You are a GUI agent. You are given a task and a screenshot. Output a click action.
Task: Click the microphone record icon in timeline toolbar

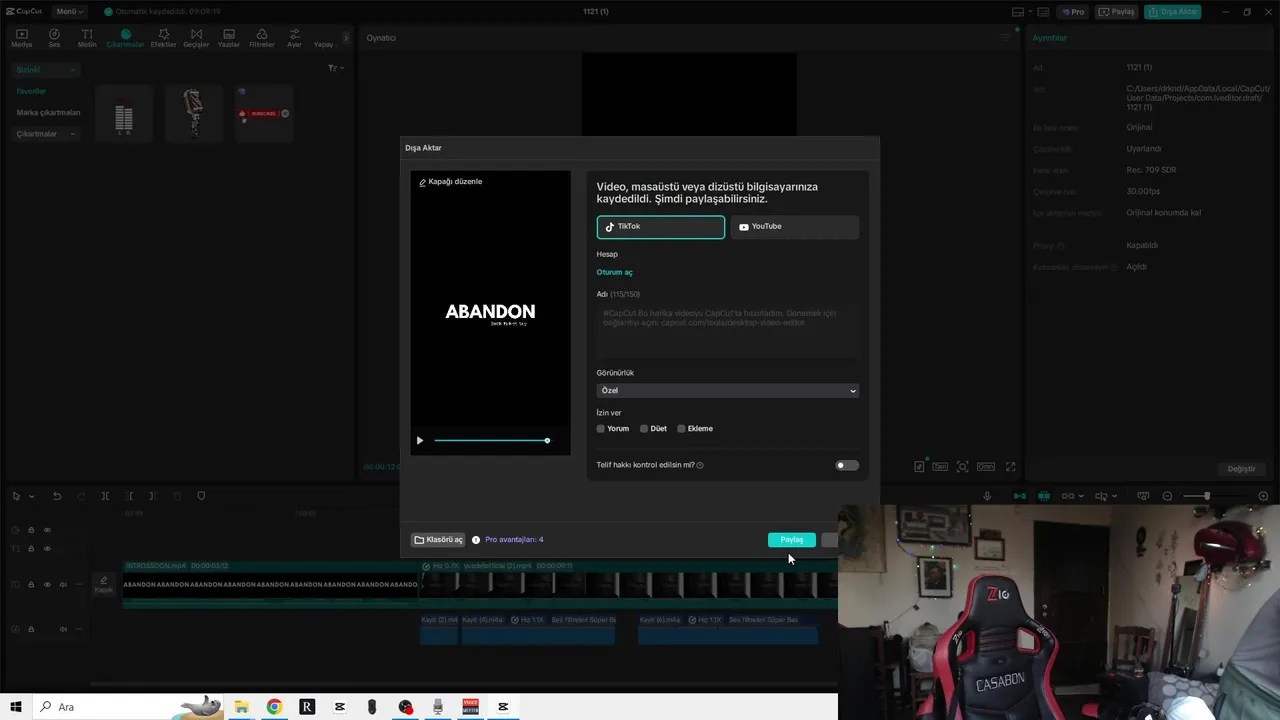[987, 496]
